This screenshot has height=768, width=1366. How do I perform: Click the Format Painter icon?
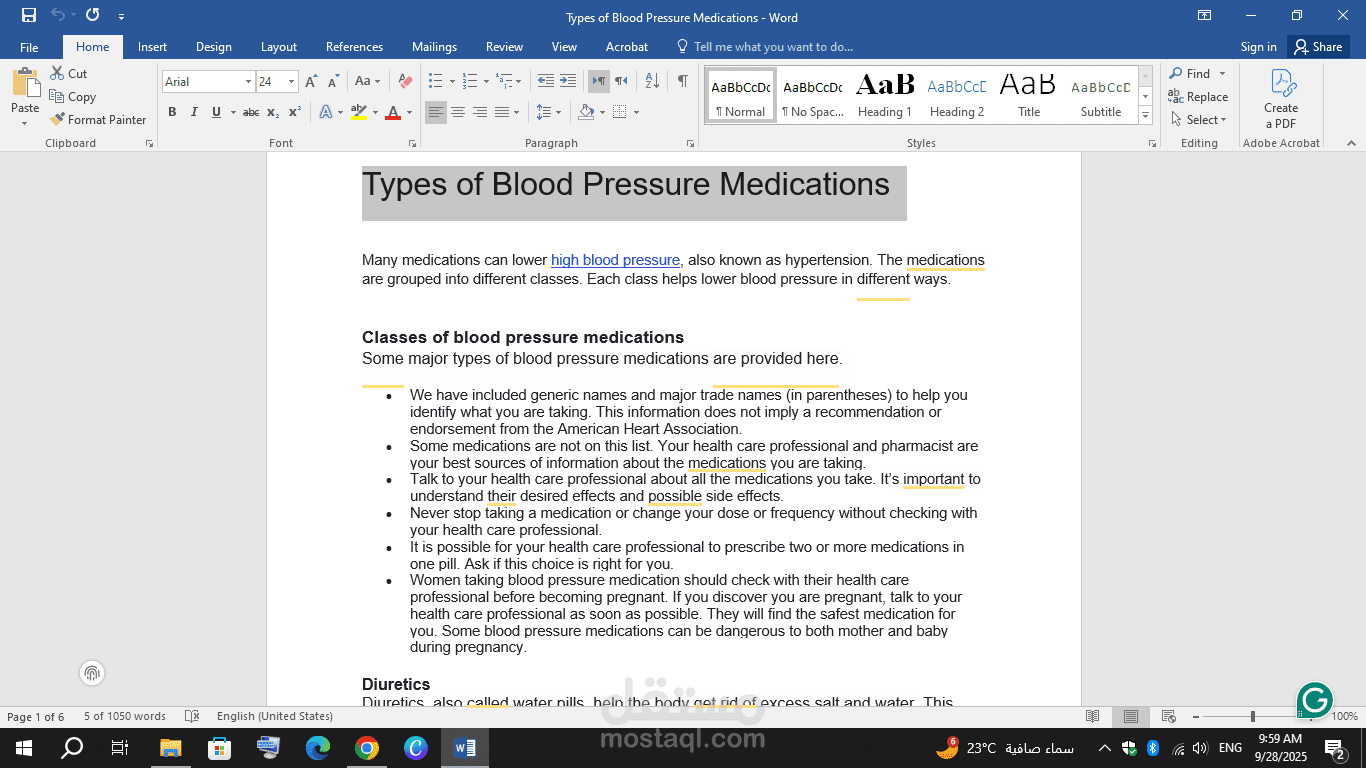[x=58, y=119]
